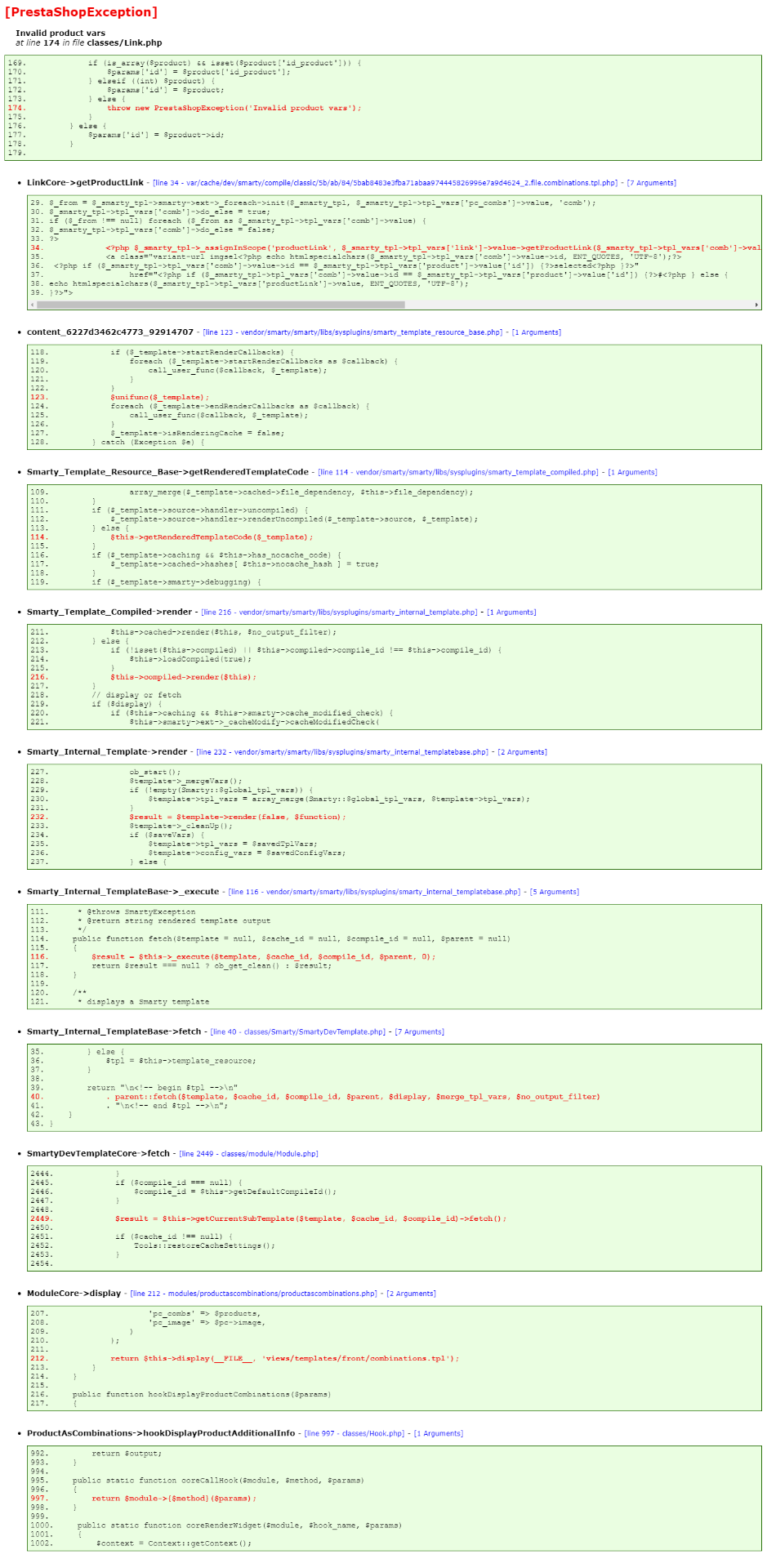Toggle the Smarty_Template_Compiled->render trace entry
Viewport: 767px width, 1568px height.
click(109, 612)
